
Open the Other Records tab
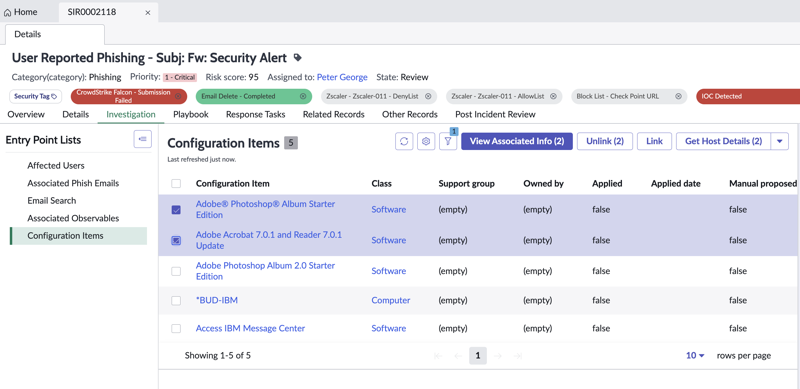click(410, 114)
